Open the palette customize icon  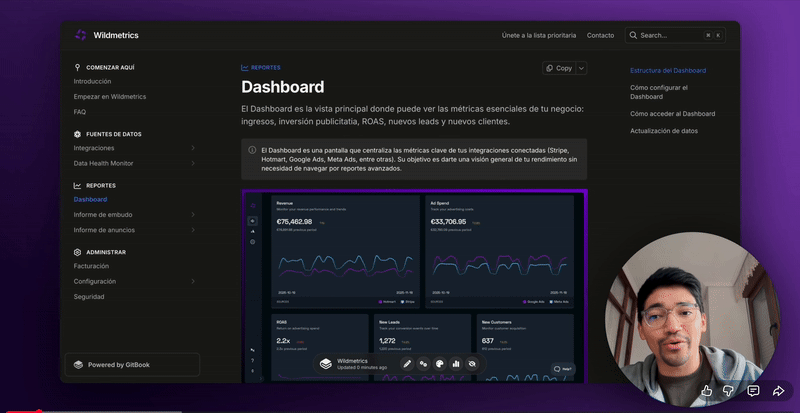click(x=439, y=364)
